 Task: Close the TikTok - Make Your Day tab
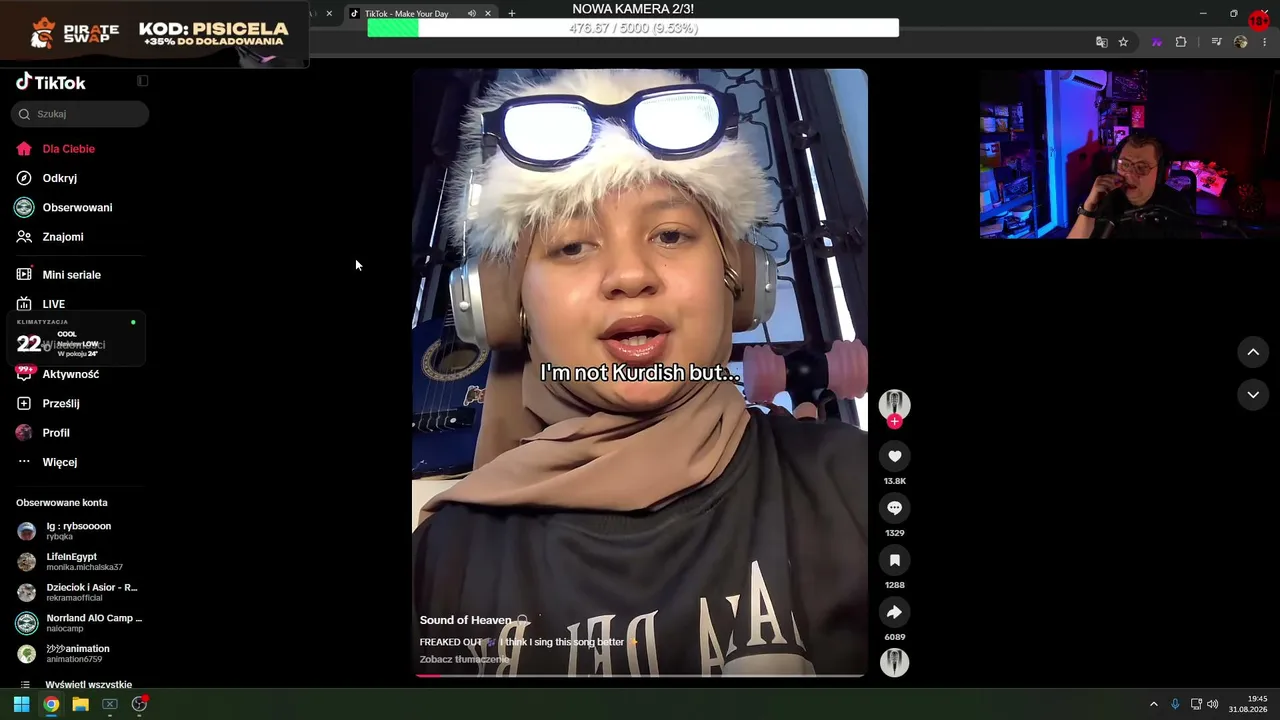pos(488,13)
